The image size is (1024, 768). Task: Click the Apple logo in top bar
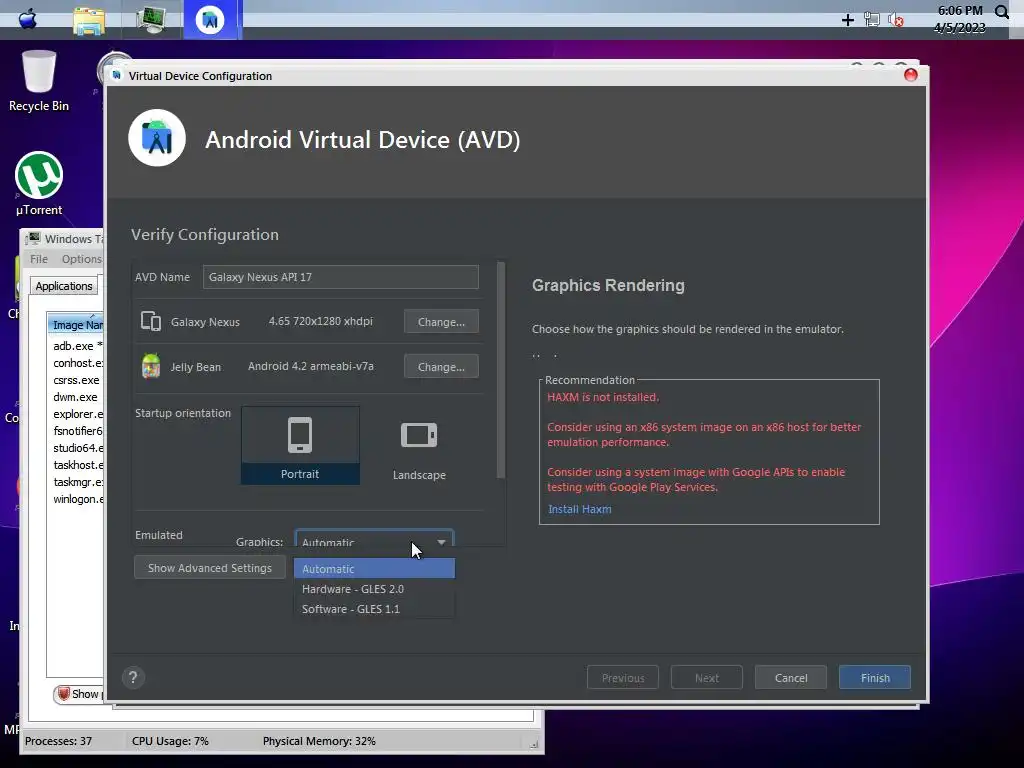28,19
